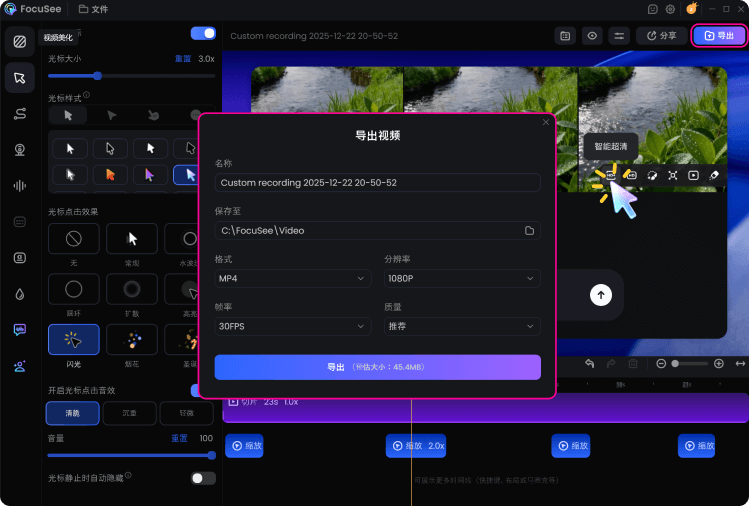
Task: Open the sliders settings icon in top toolbar
Action: click(x=619, y=36)
